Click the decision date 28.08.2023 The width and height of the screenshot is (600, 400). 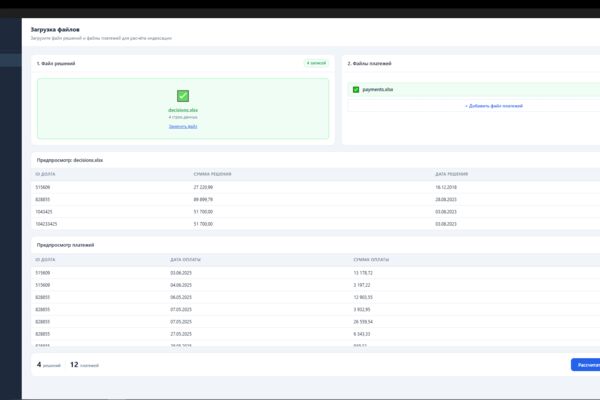coord(446,199)
